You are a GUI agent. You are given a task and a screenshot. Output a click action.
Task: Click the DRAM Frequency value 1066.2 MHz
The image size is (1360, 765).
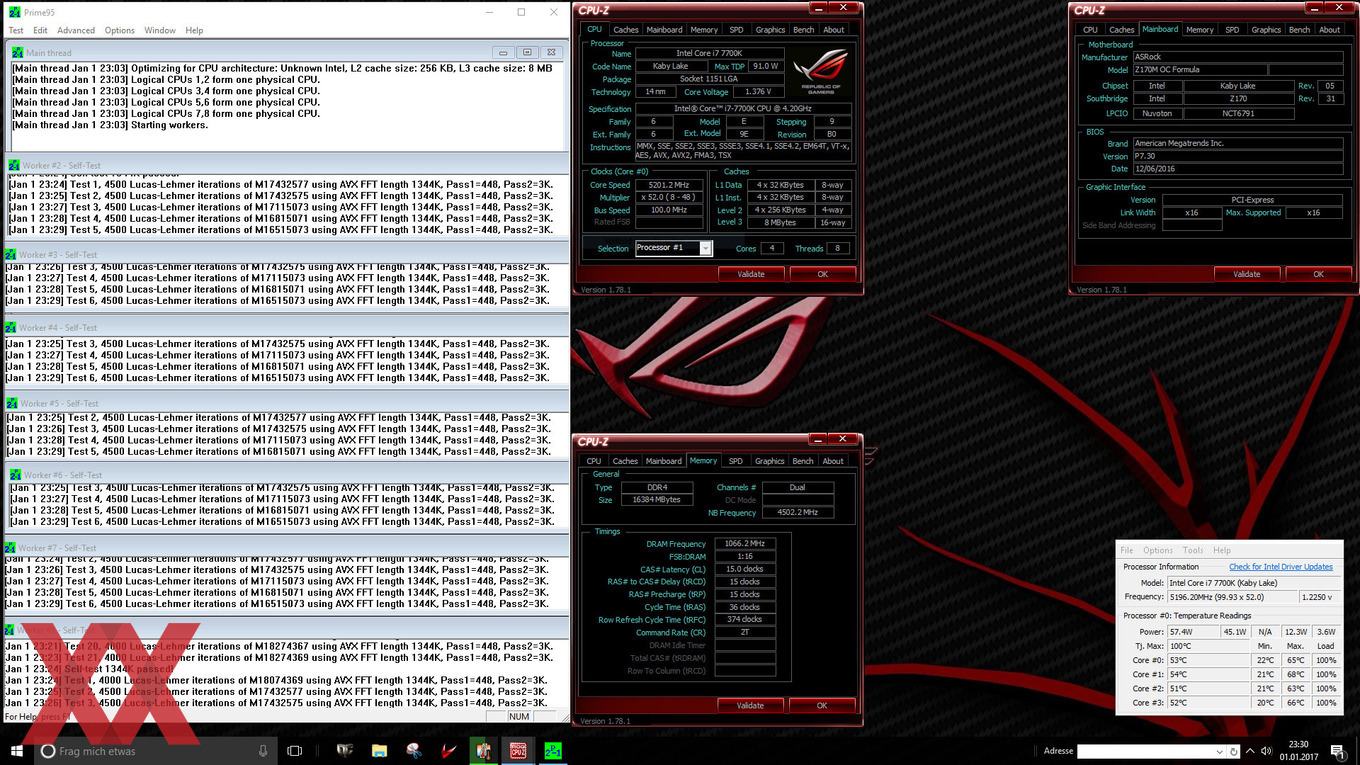(x=743, y=544)
